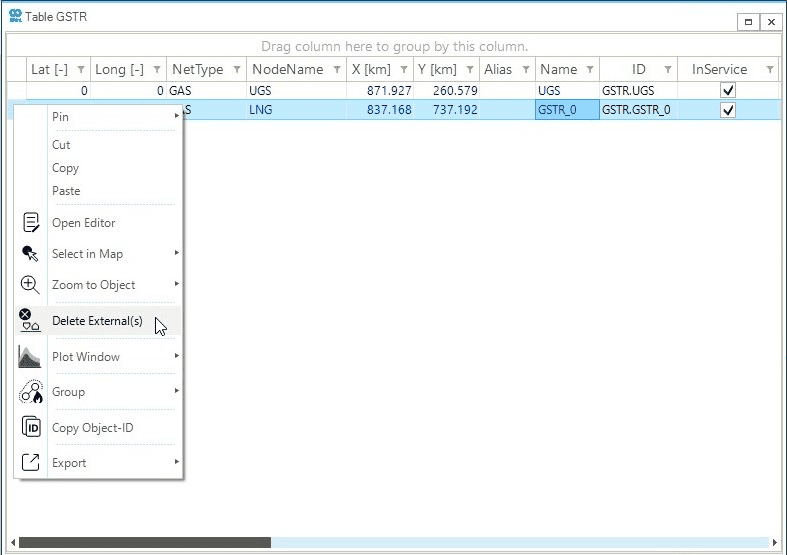Close the Table GSTR window
The image size is (787, 555).
click(x=771, y=22)
